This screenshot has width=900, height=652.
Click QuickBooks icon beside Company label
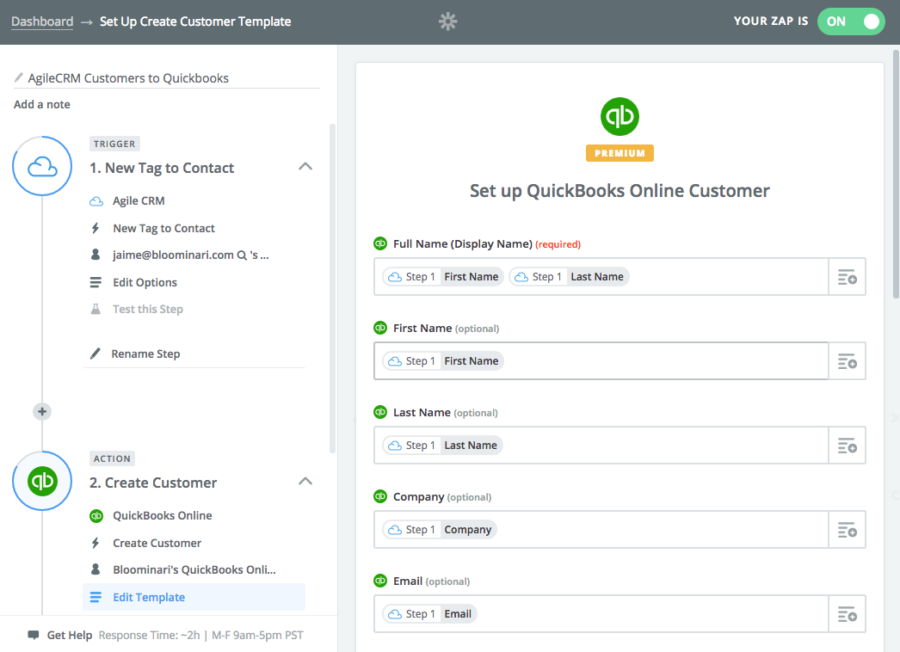click(x=380, y=496)
